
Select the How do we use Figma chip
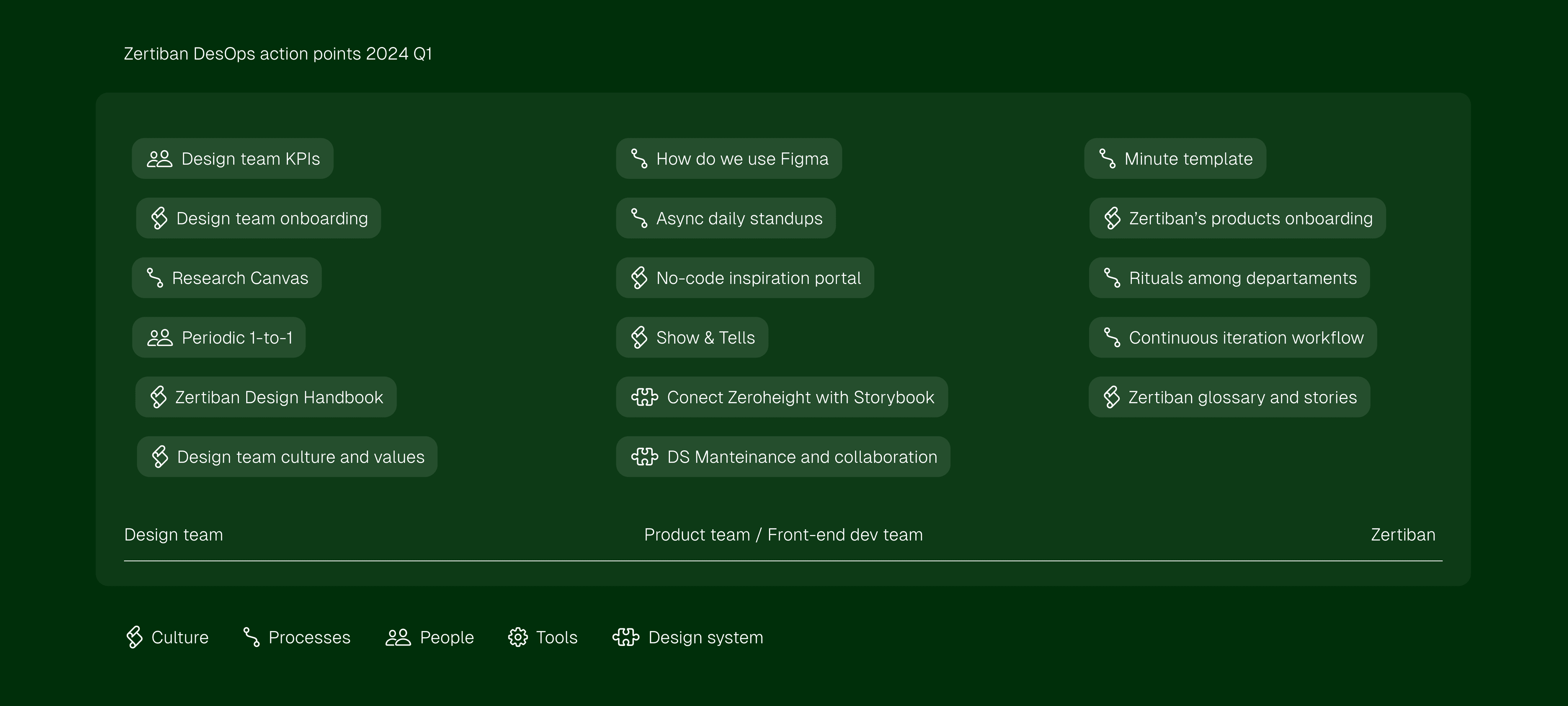point(728,159)
